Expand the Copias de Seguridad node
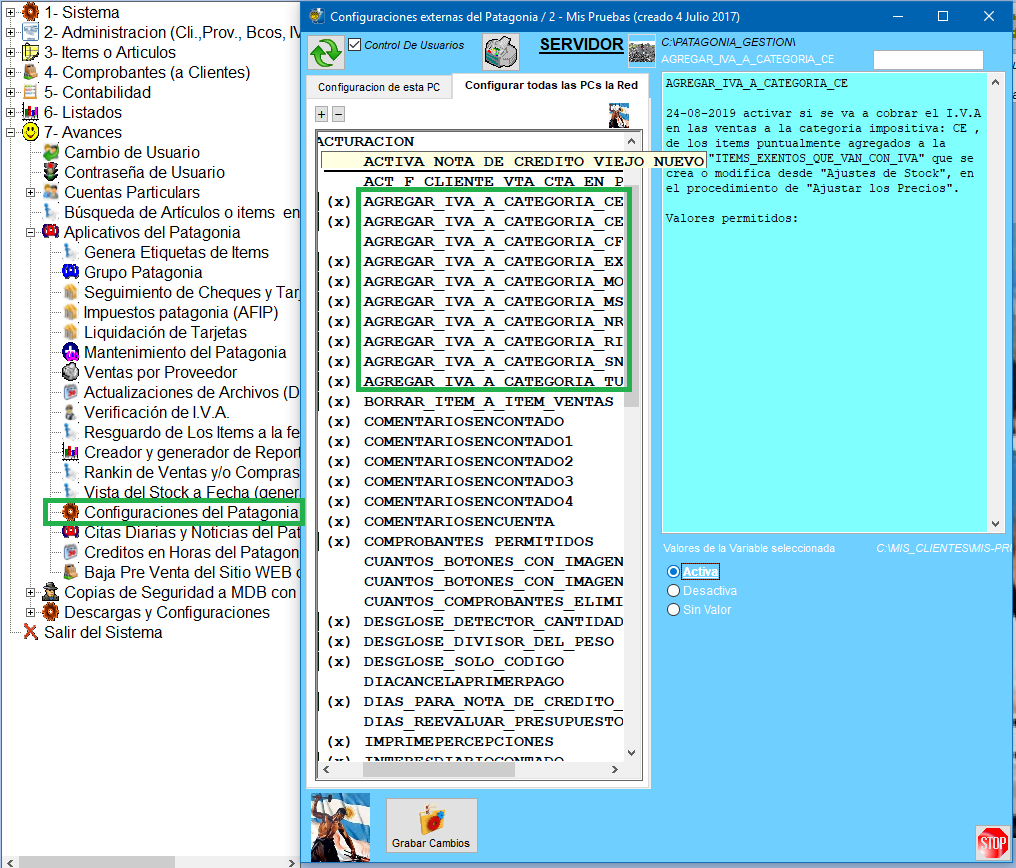 (30, 593)
